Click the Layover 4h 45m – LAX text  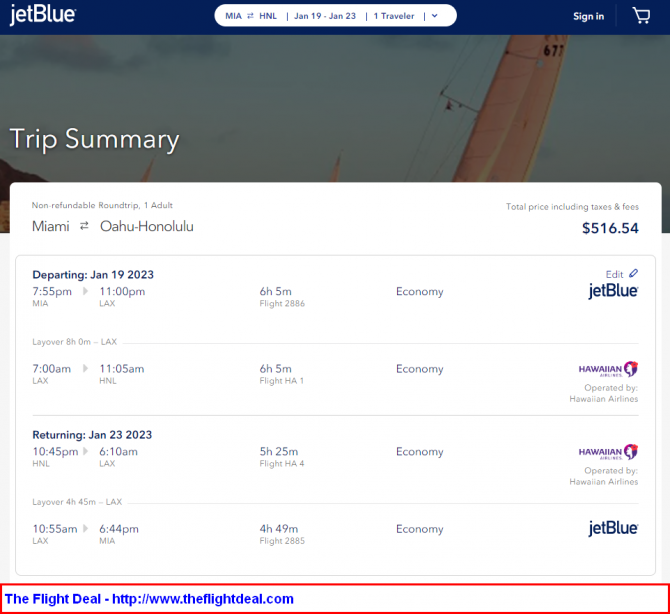point(77,502)
